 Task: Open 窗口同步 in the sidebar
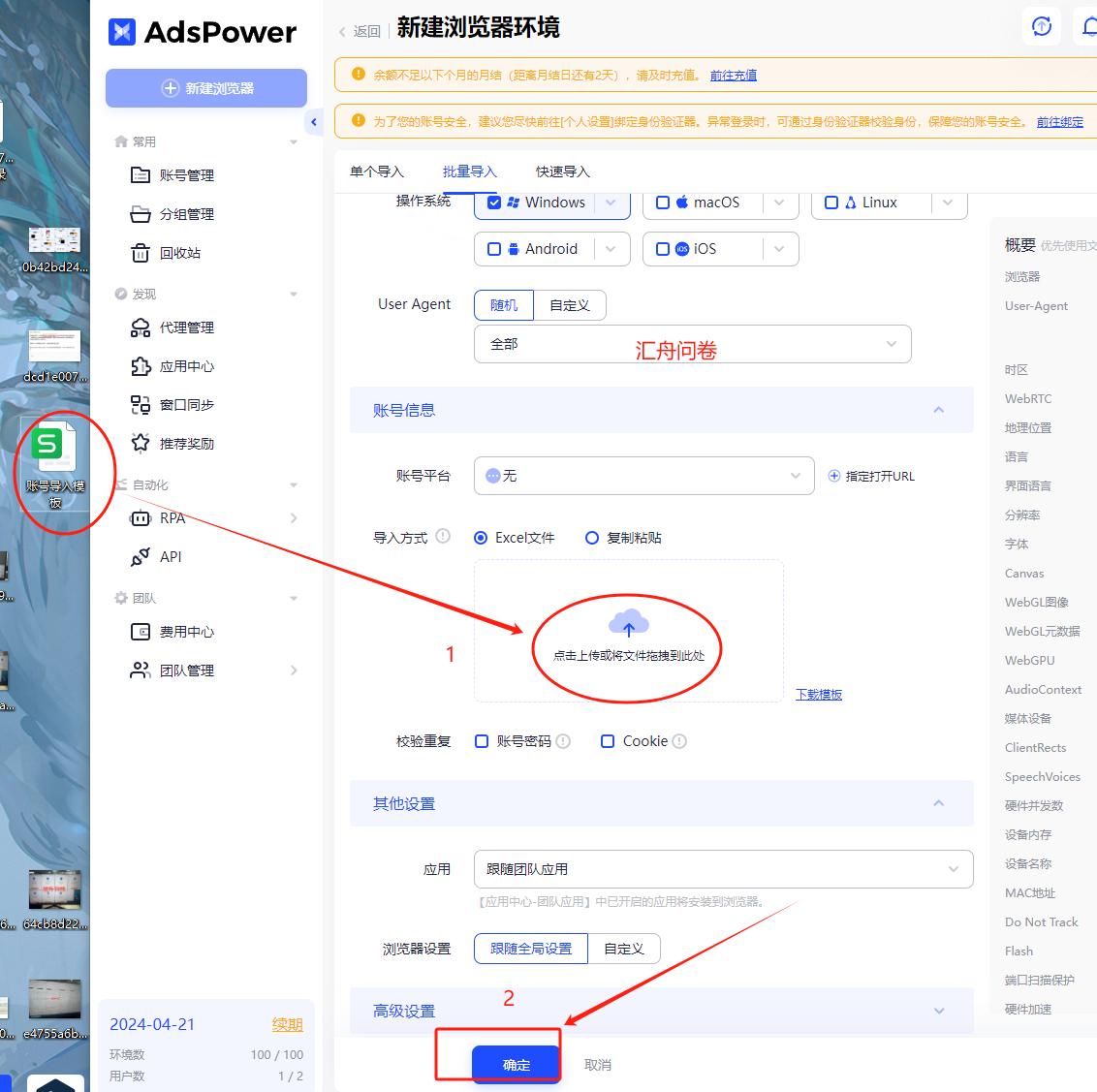[172, 404]
